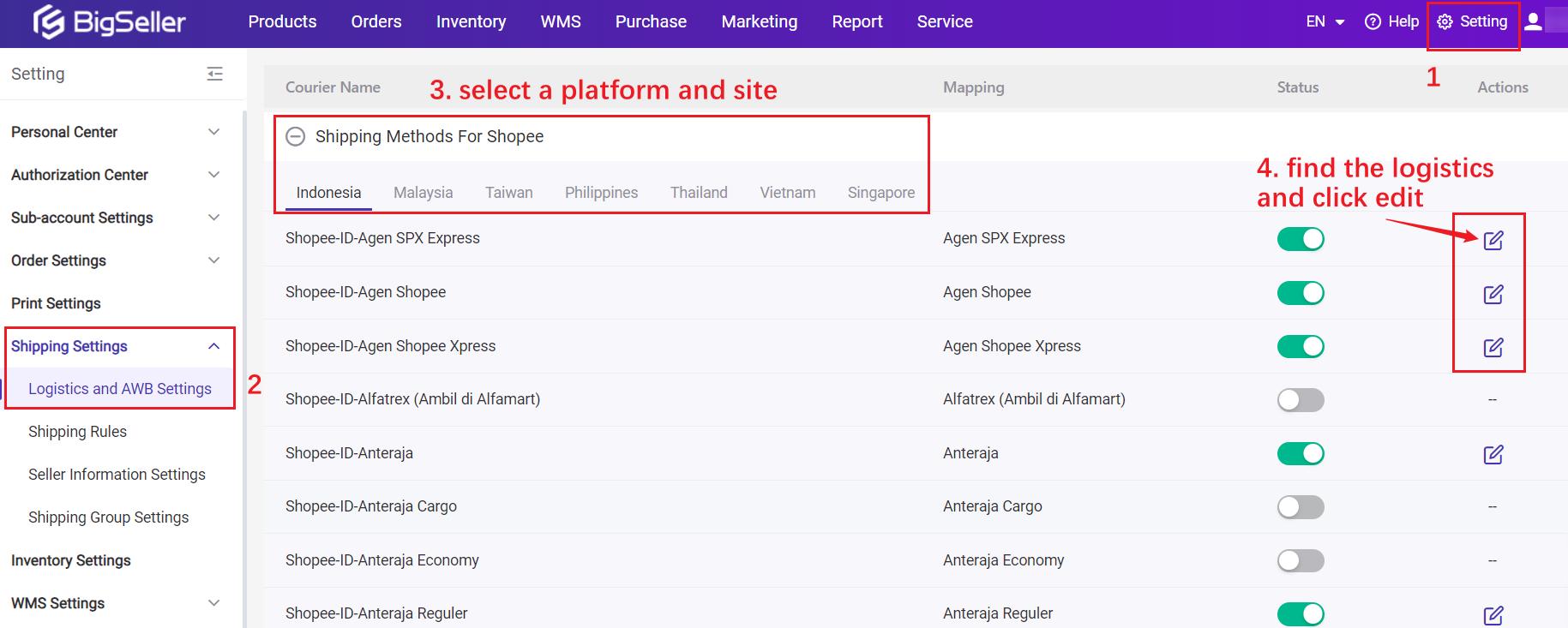The height and width of the screenshot is (628, 1568).
Task: Click Shopee-ID-Anteraja Cargo courier name
Action: tap(371, 506)
